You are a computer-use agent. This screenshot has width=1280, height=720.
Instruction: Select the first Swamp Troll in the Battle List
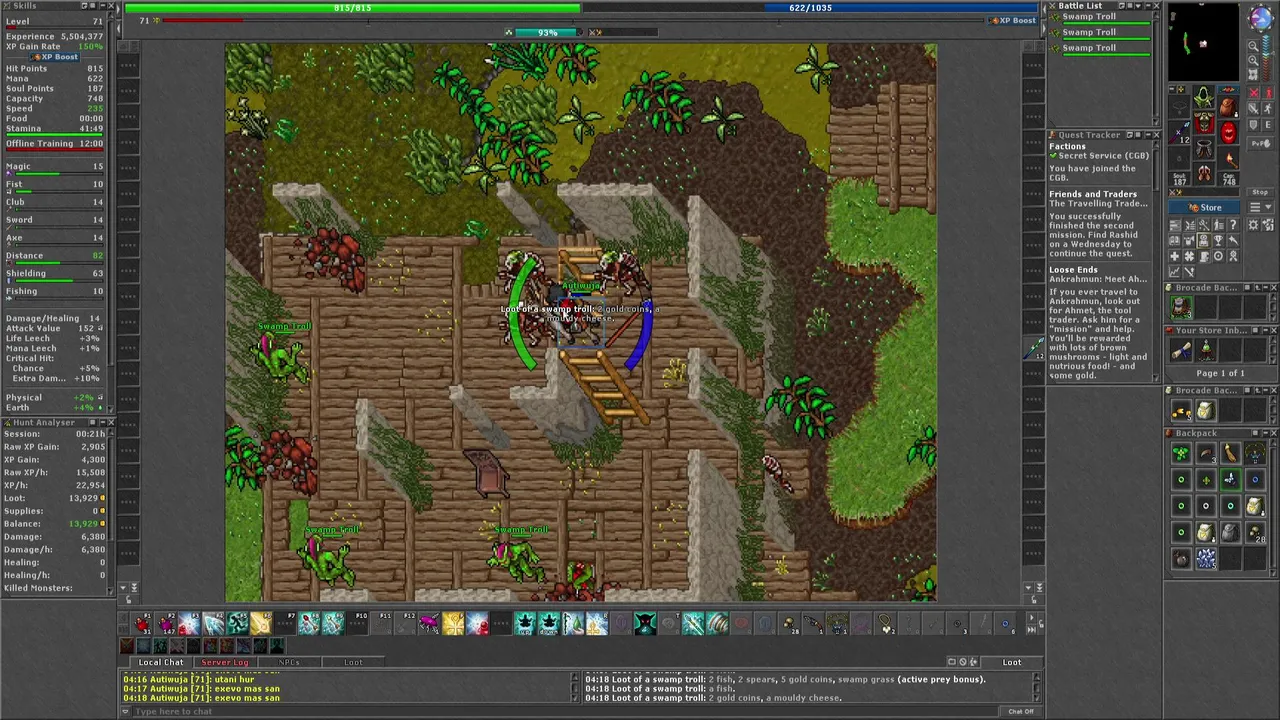[1098, 19]
